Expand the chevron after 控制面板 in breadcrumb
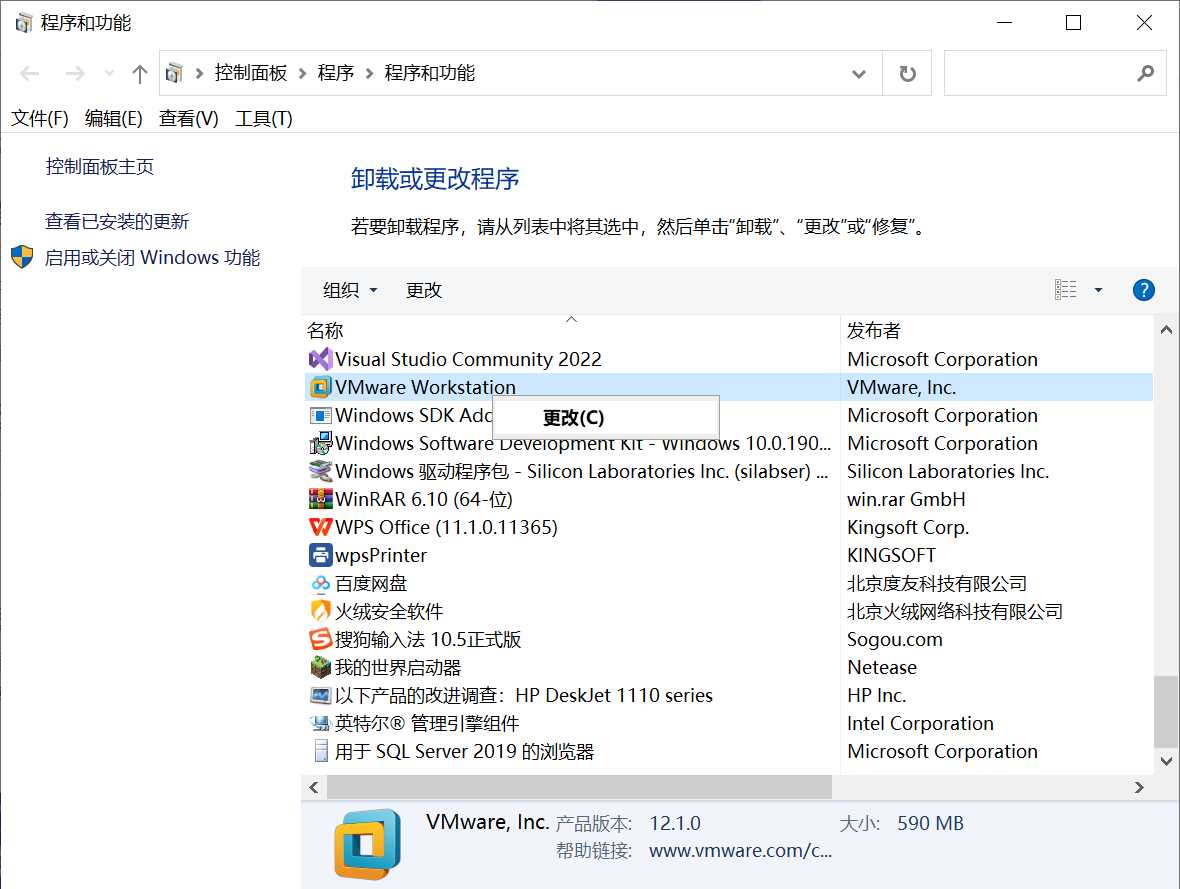1180x889 pixels. coord(302,73)
